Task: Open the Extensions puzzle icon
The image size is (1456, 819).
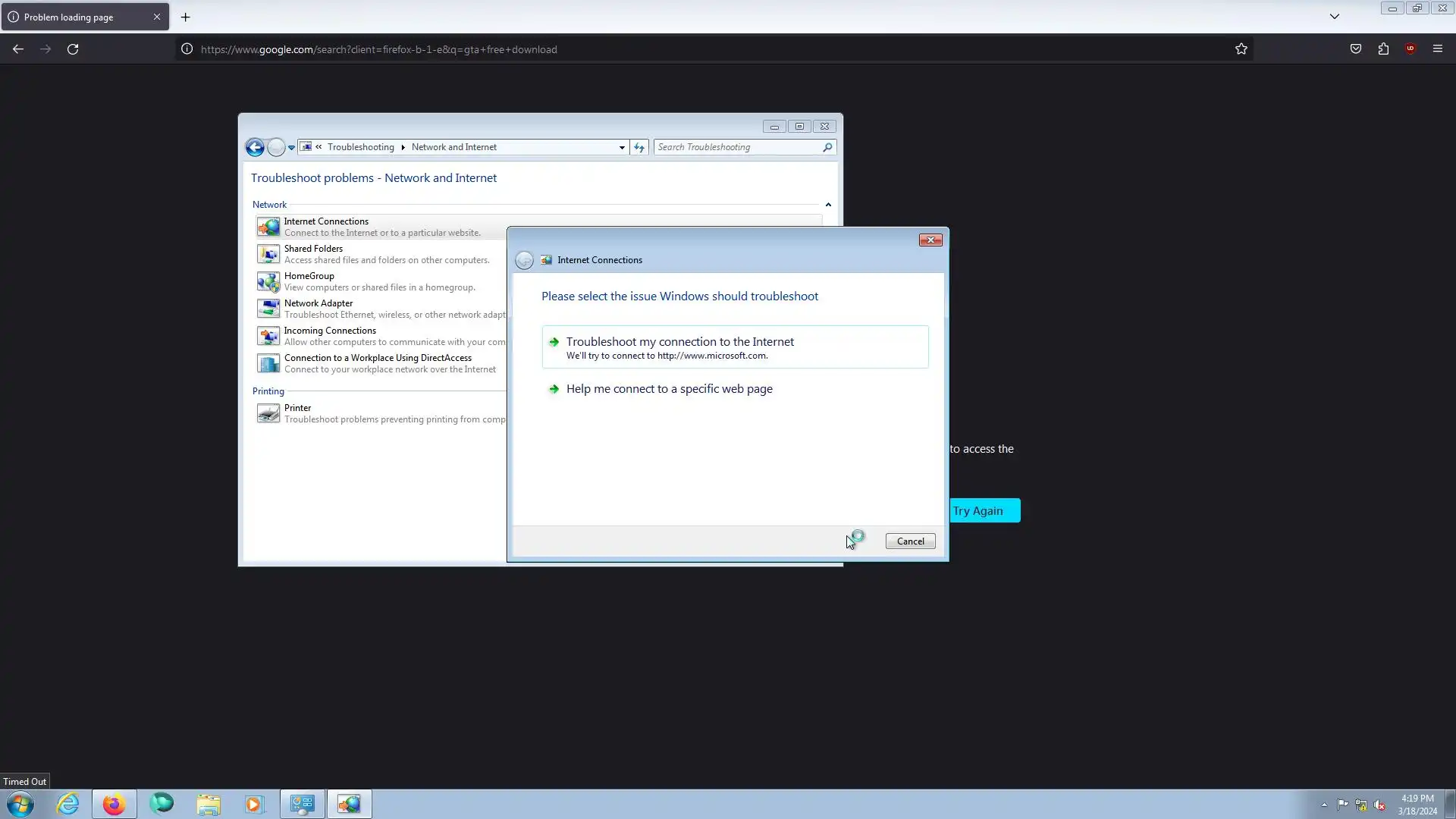Action: 1383,49
